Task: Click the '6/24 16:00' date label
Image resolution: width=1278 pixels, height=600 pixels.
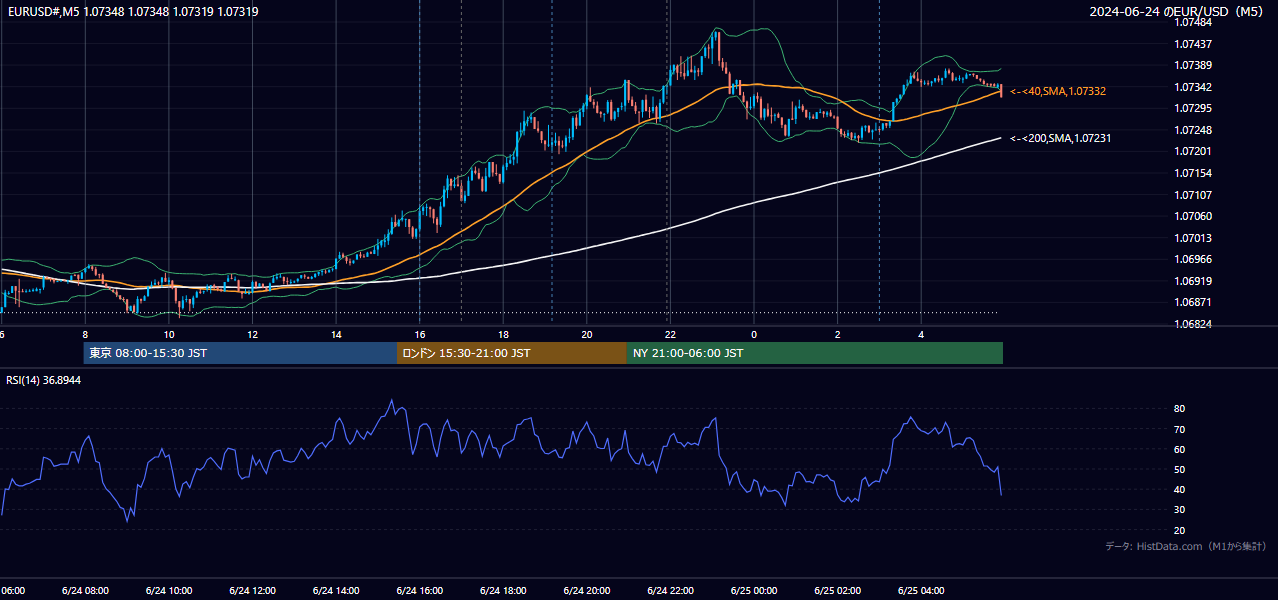Action: tap(419, 591)
